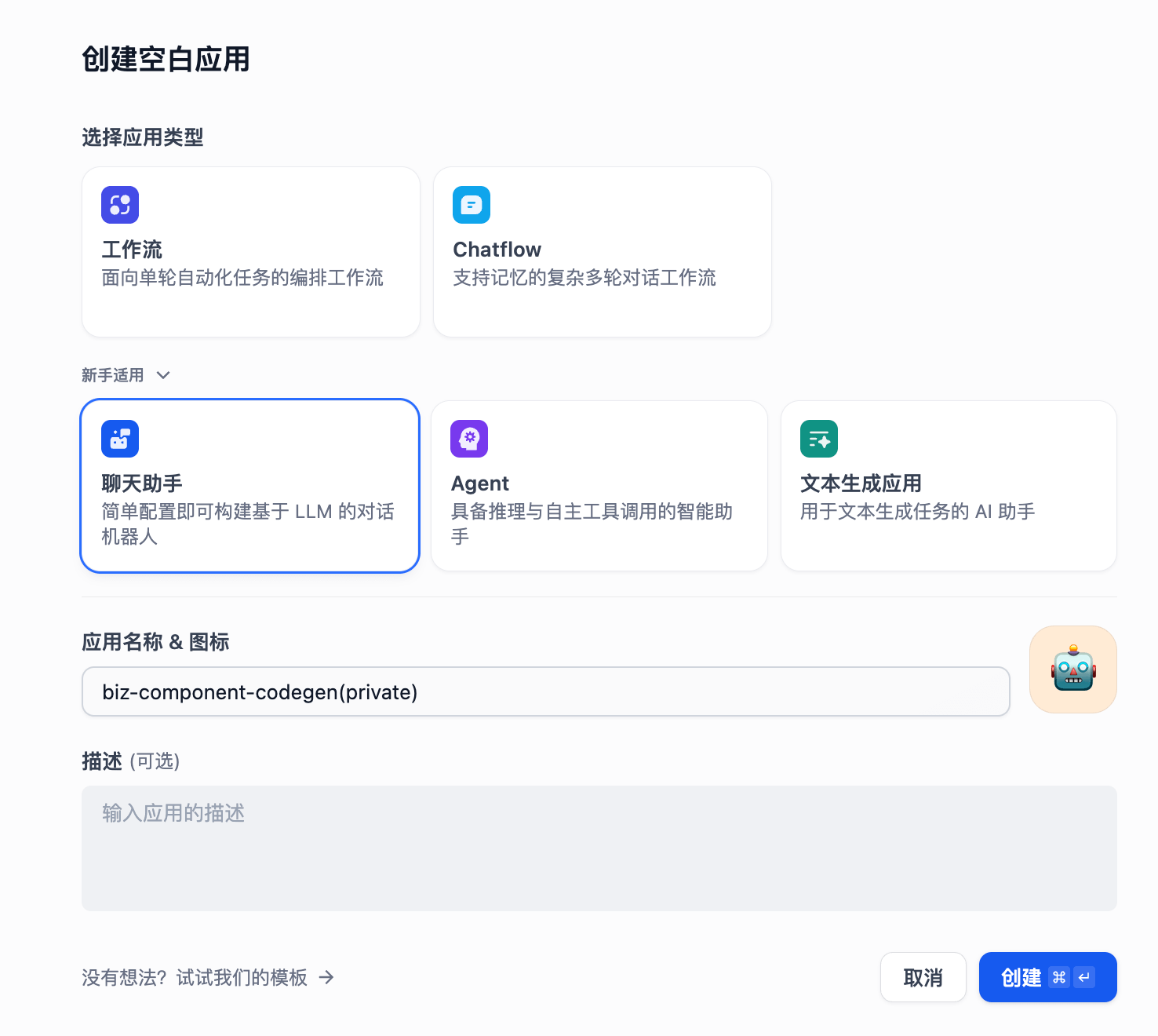
Task: Click the green Text Generation (文本生成应用) icon
Action: [819, 439]
